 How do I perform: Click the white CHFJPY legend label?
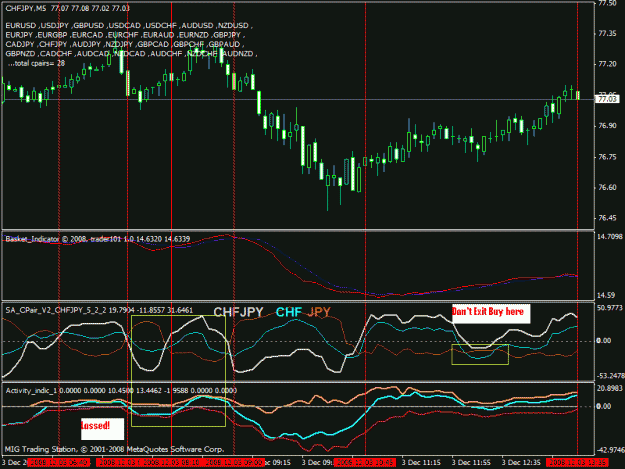pyautogui.click(x=238, y=312)
